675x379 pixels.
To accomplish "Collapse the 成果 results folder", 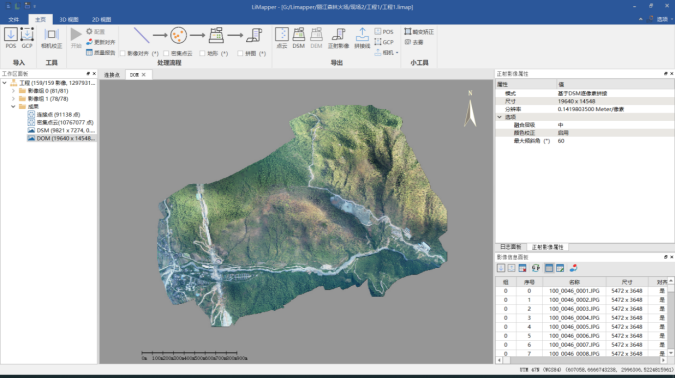I will point(13,106).
